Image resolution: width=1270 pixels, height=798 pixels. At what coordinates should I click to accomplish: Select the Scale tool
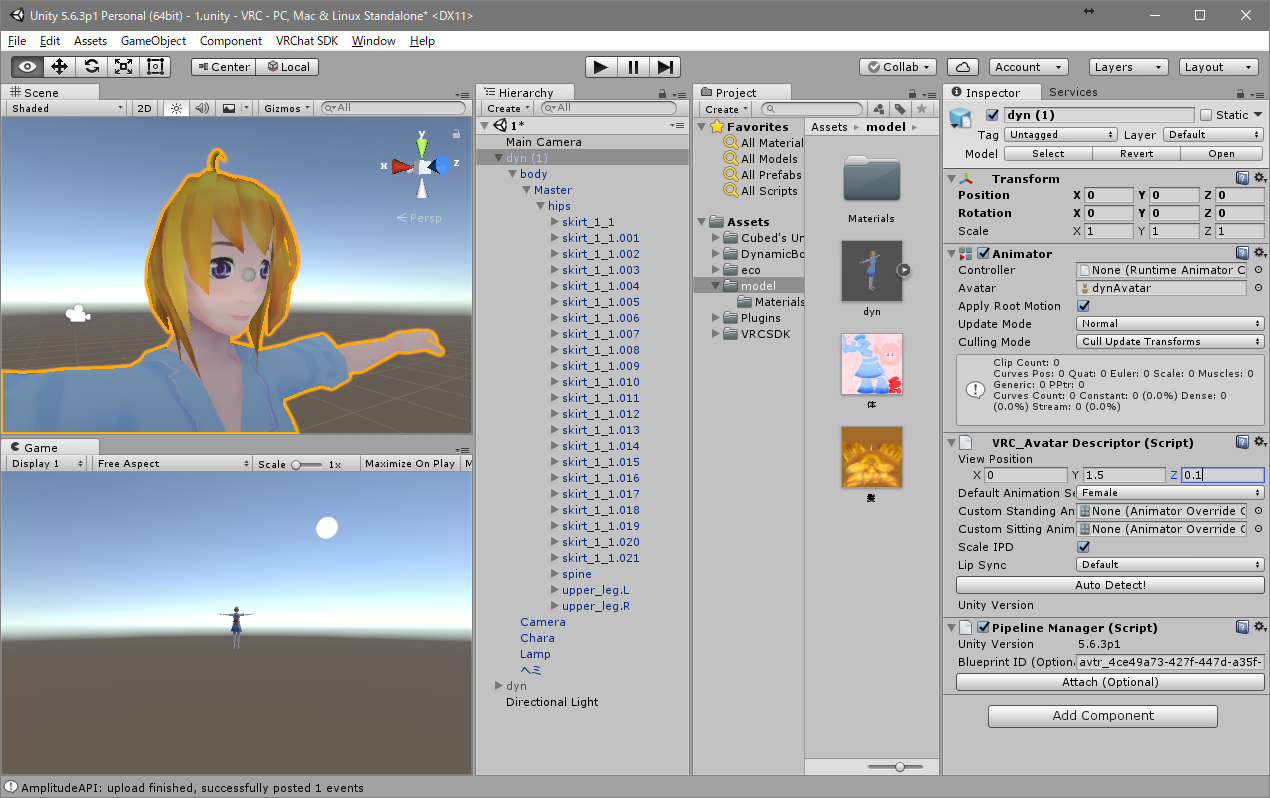point(123,67)
